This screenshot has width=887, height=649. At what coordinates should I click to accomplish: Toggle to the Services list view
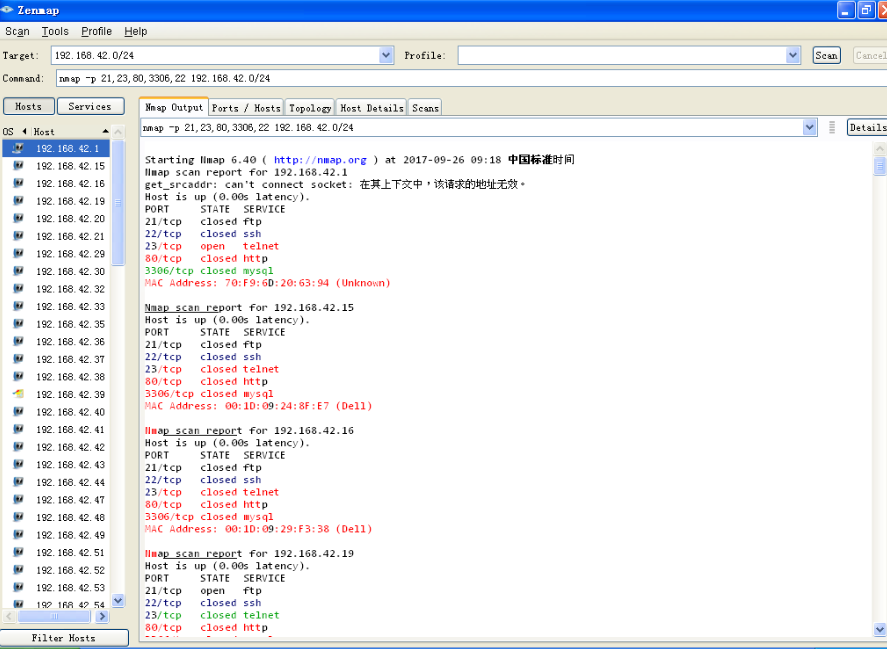click(90, 106)
